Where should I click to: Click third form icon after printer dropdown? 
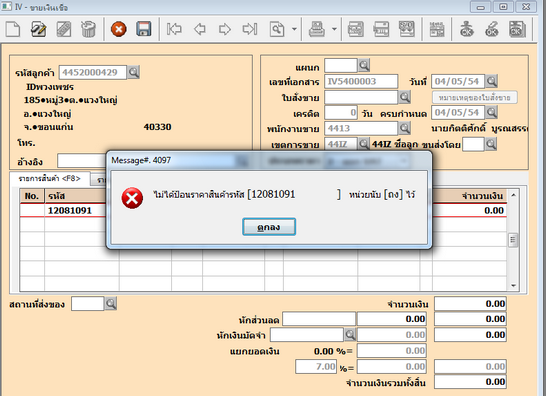click(406, 29)
